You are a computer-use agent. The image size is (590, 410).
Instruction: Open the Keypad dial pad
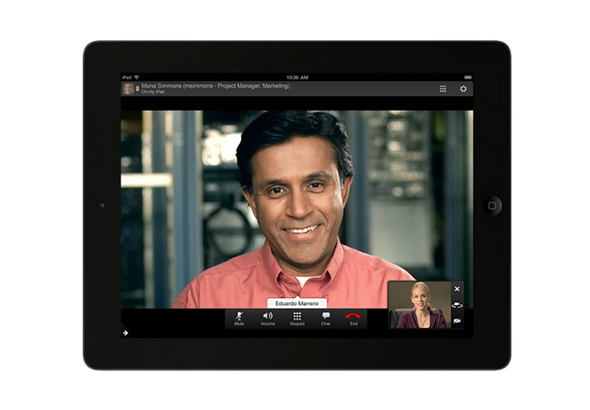coord(297,319)
